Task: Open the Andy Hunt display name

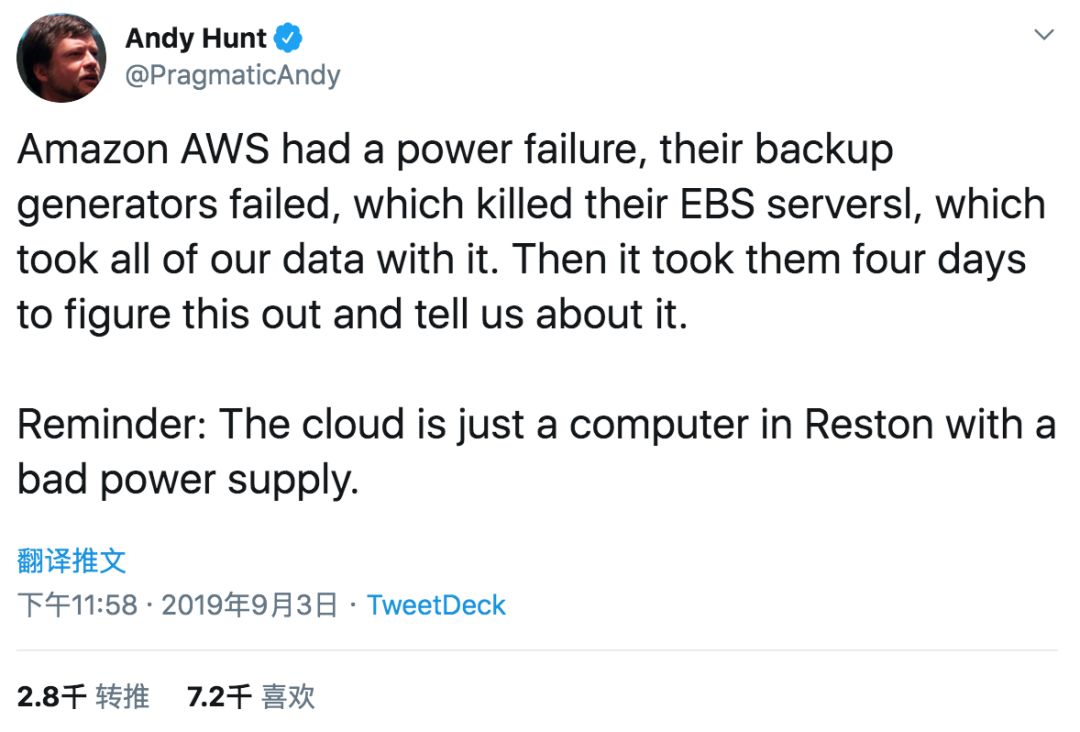Action: click(196, 38)
